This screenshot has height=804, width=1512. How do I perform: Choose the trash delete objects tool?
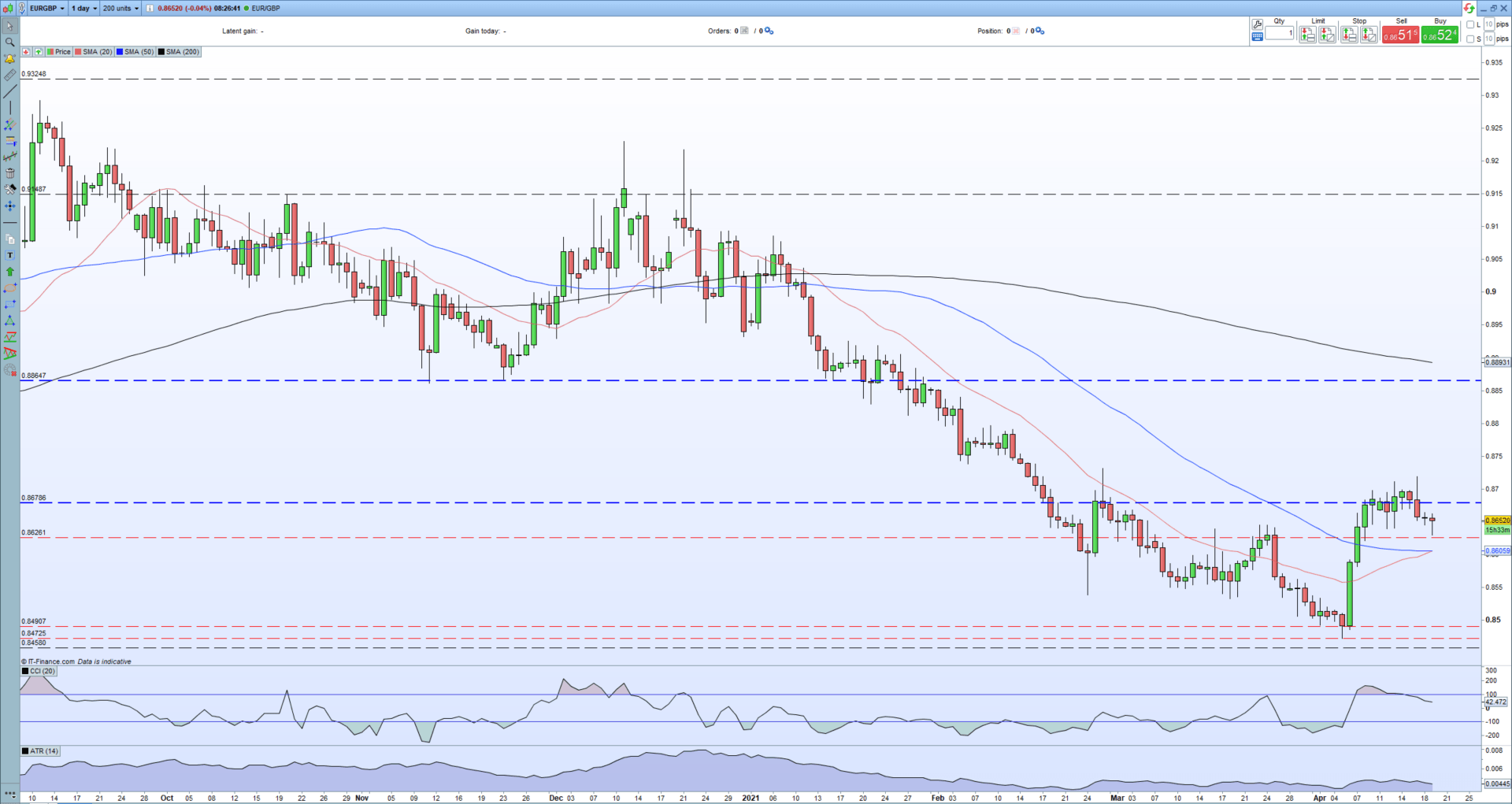click(9, 173)
